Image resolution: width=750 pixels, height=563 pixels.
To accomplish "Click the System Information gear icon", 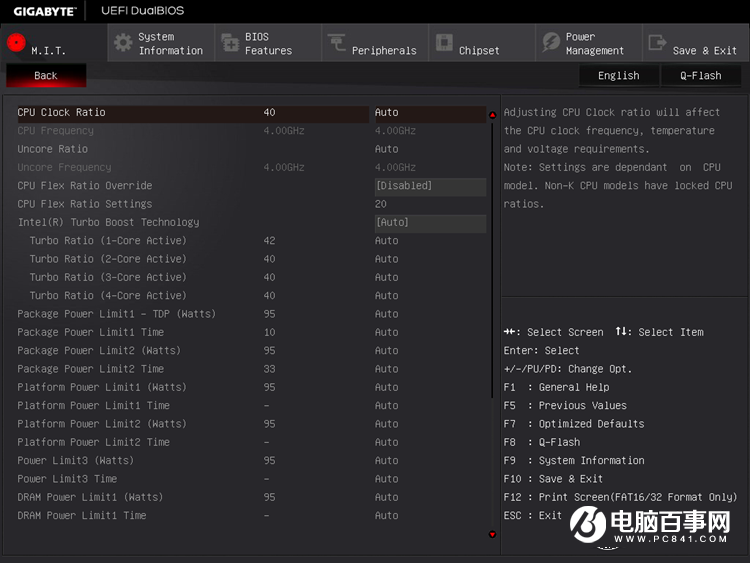I will click(123, 43).
